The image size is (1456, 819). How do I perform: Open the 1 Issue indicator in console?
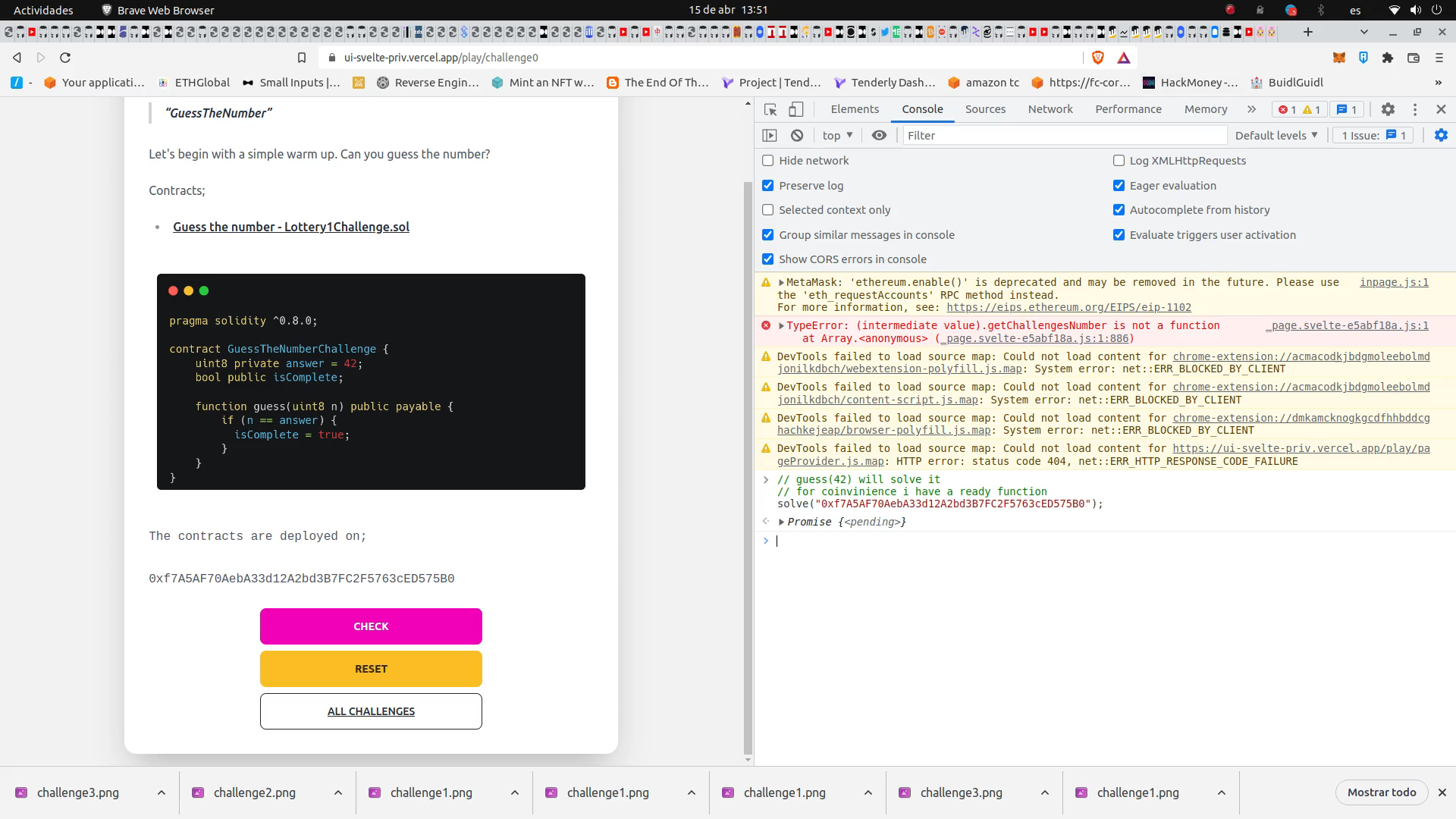pyautogui.click(x=1373, y=135)
